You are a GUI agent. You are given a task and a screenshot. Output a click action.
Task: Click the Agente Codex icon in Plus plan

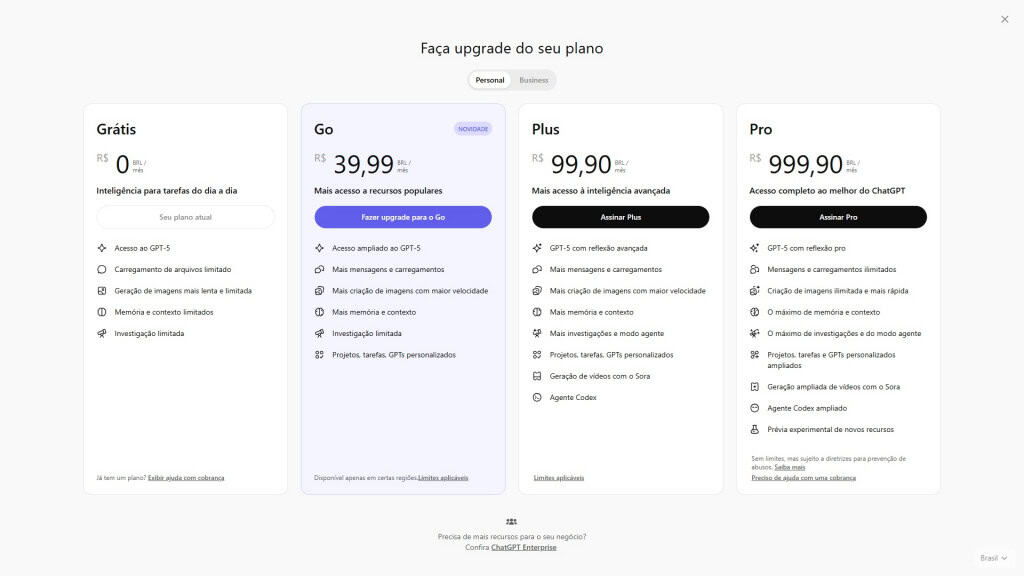point(535,396)
